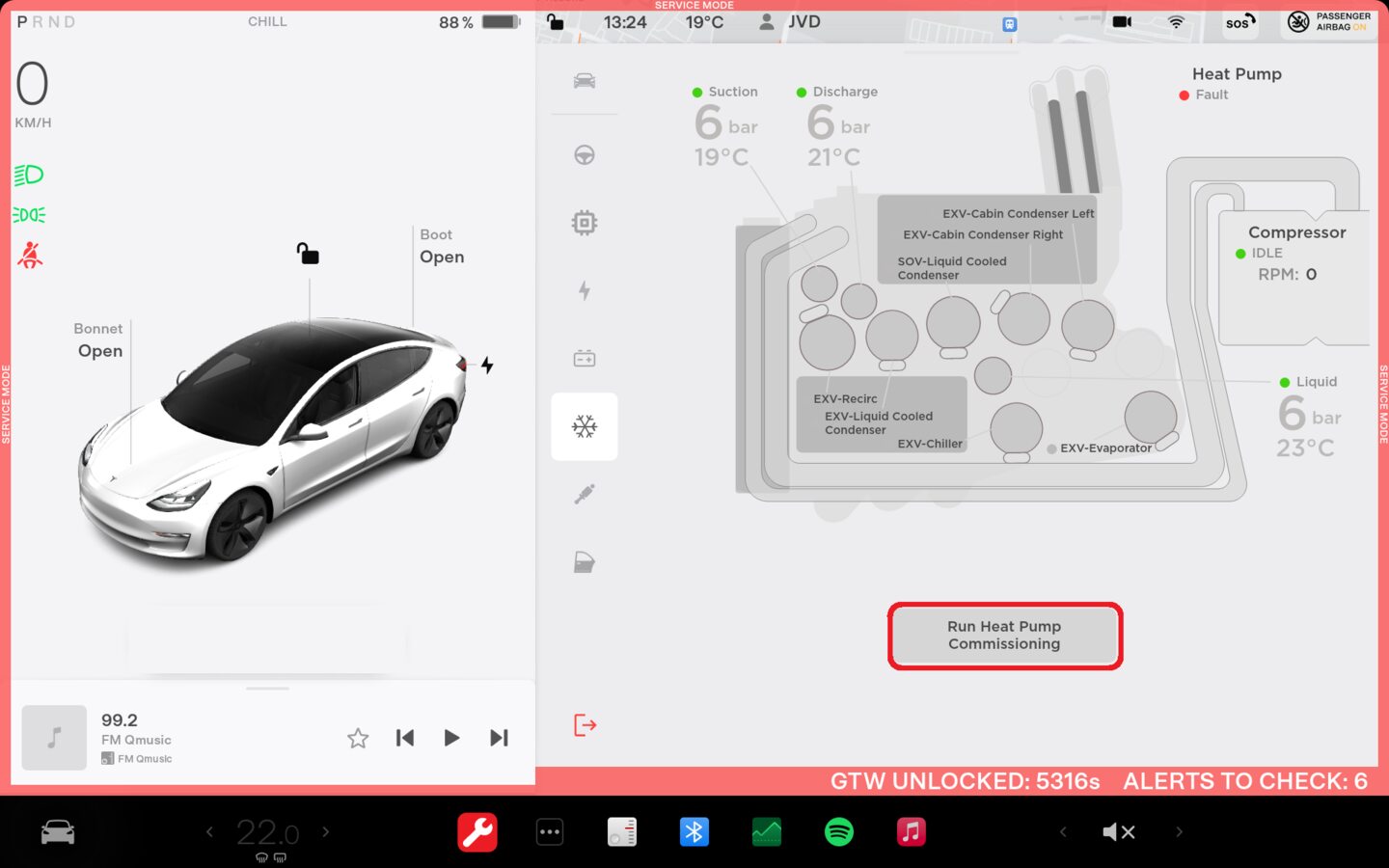Screen dimensions: 1389x868
Task: Select the processor chip sidebar icon
Action: click(x=585, y=223)
